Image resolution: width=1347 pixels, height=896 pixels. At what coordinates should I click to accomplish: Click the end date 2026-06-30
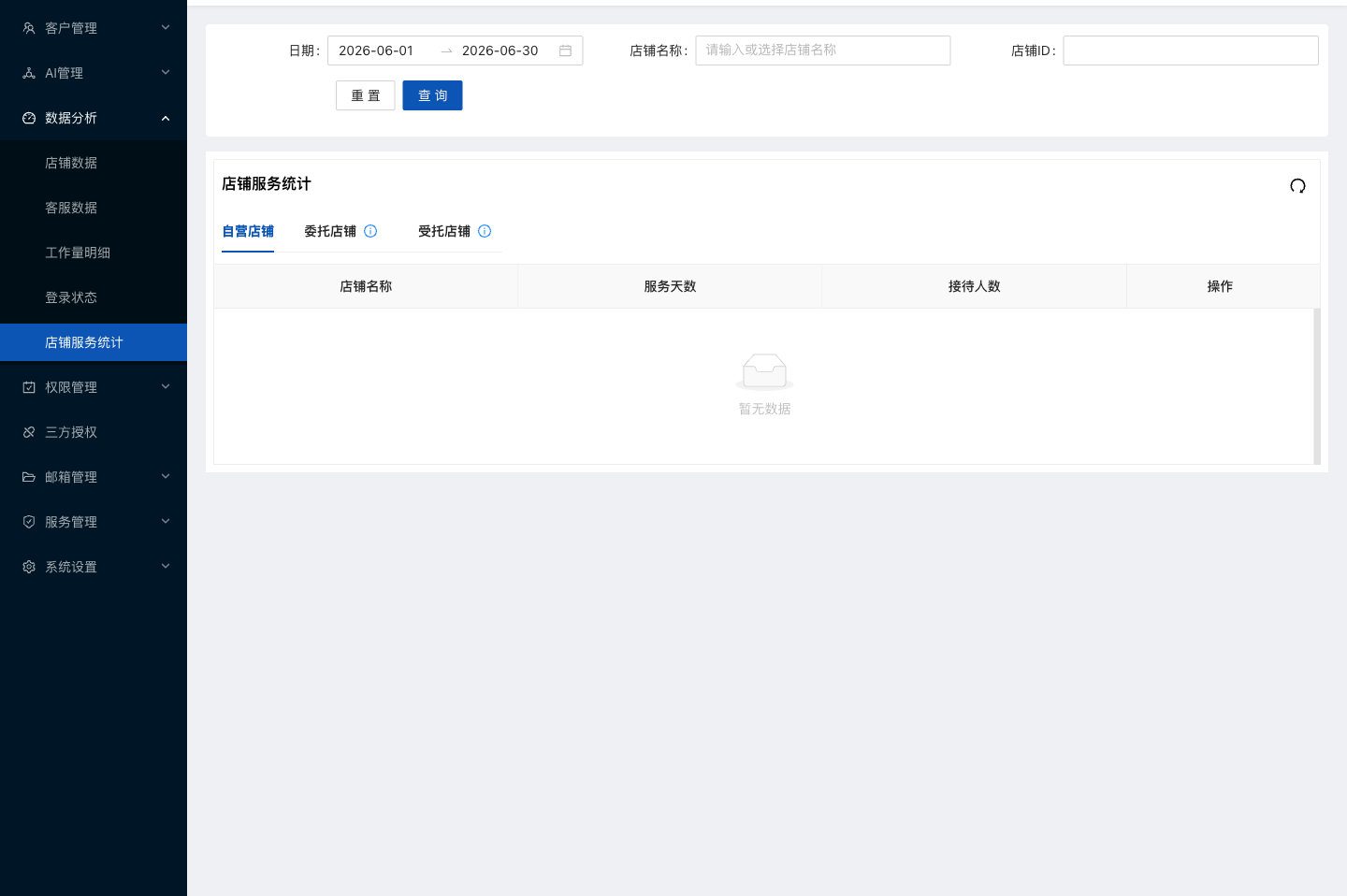(500, 51)
